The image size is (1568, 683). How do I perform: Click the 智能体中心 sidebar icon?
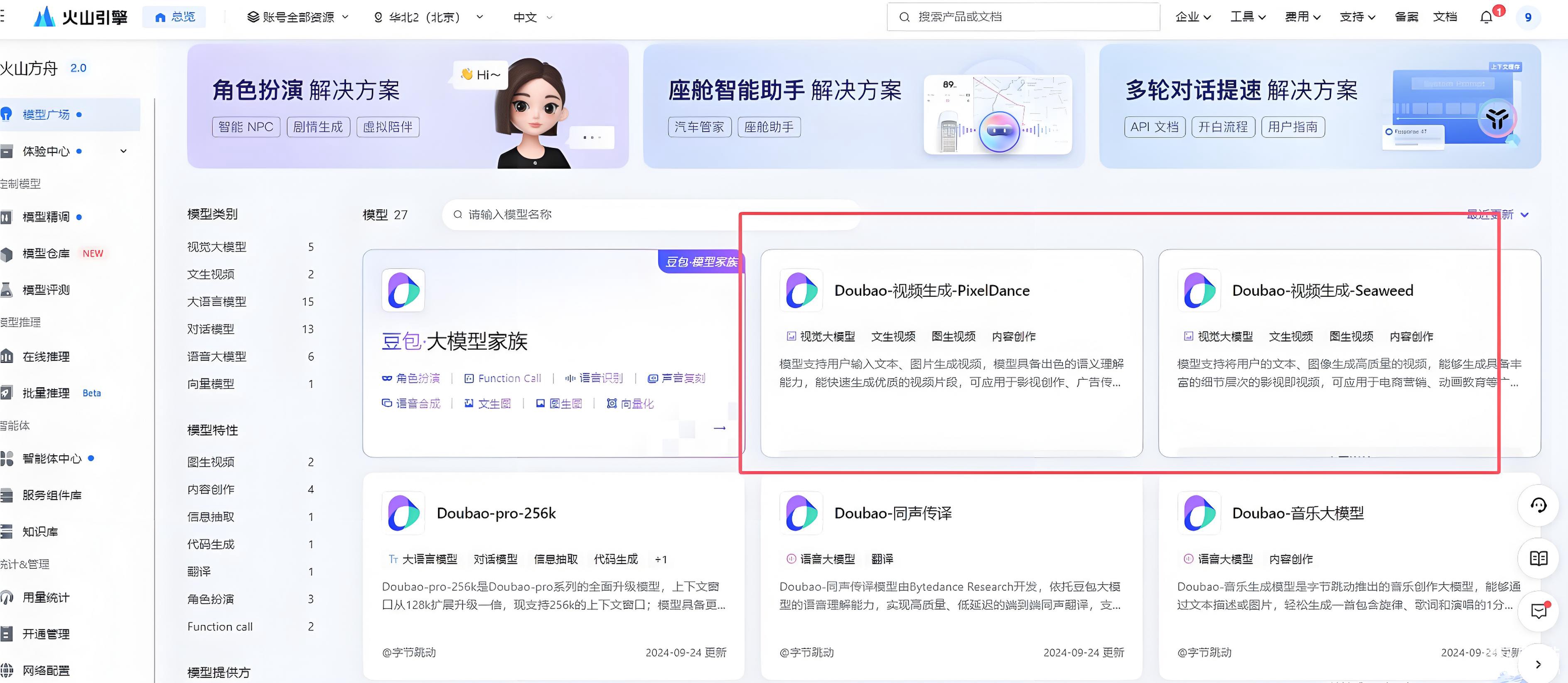[6, 458]
